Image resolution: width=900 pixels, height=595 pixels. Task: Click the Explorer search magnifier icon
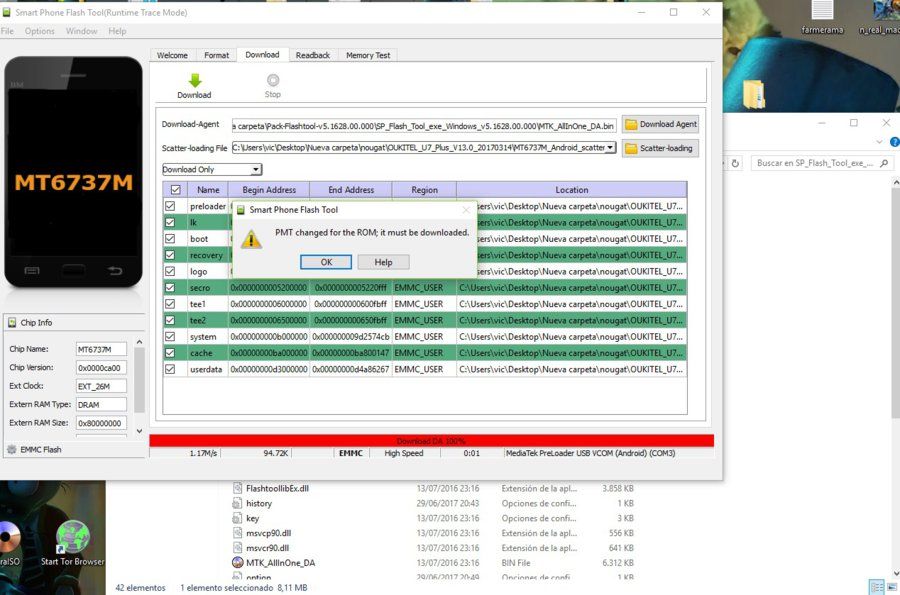[x=883, y=164]
